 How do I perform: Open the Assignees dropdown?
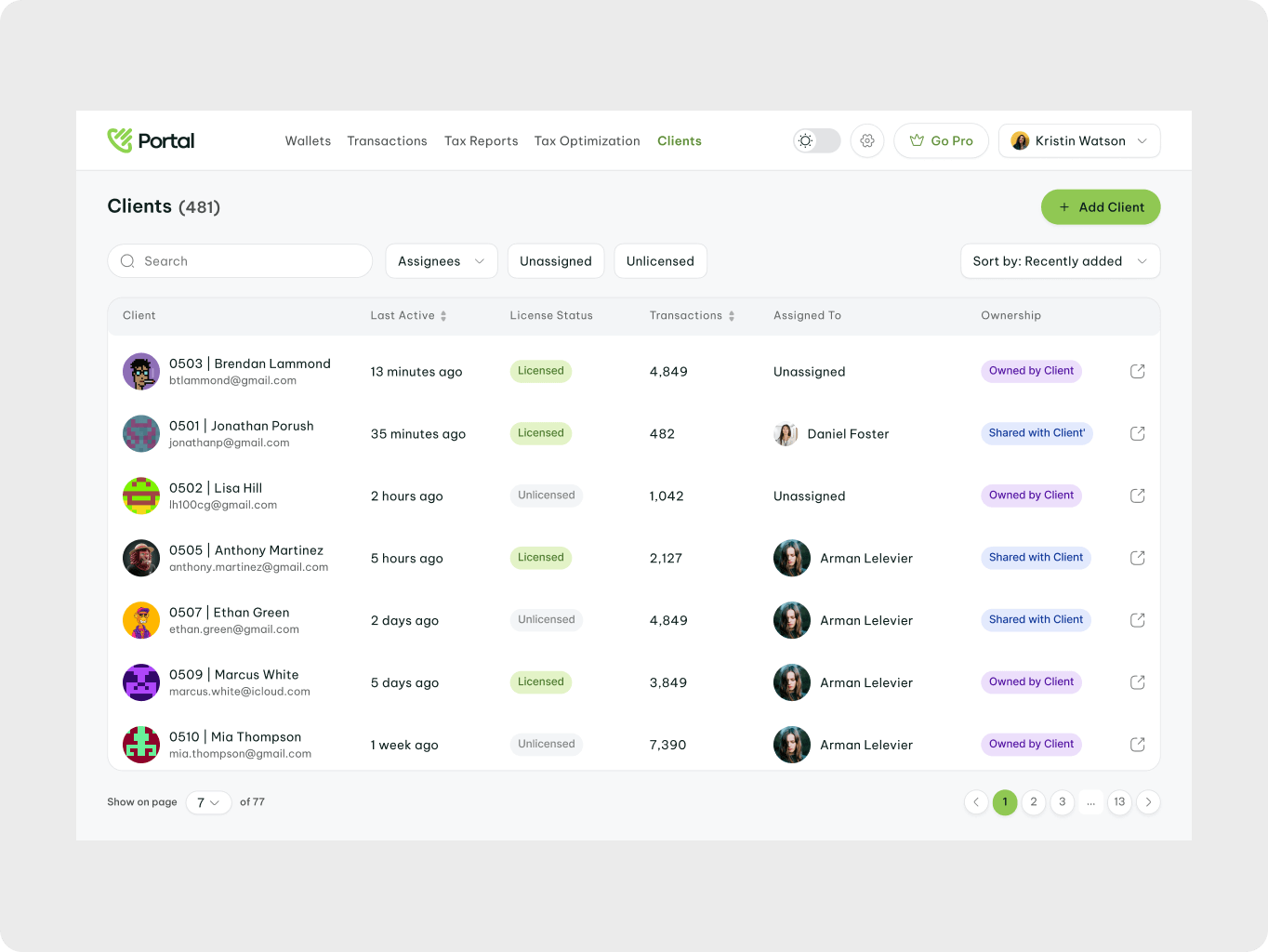click(x=441, y=261)
